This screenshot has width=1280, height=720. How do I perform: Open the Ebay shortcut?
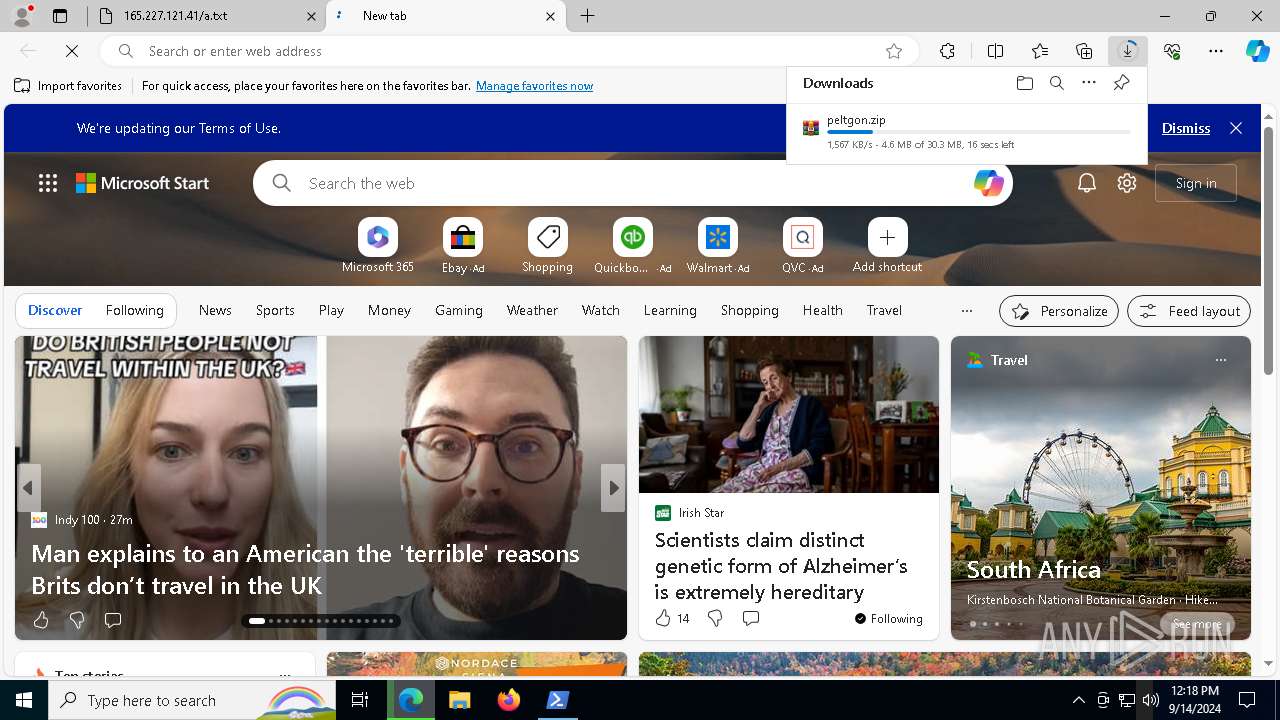pyautogui.click(x=463, y=246)
